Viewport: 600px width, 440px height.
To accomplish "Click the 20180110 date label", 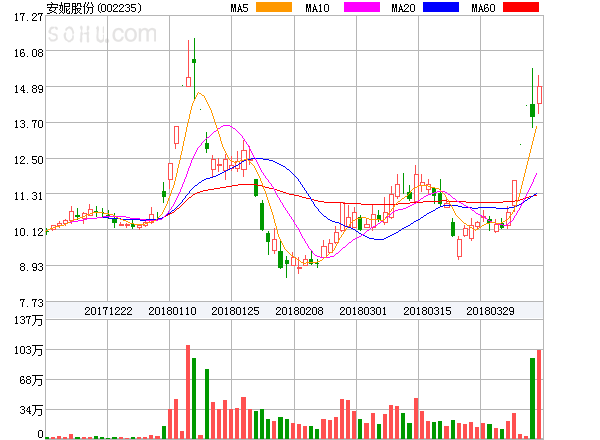I will click(172, 311).
